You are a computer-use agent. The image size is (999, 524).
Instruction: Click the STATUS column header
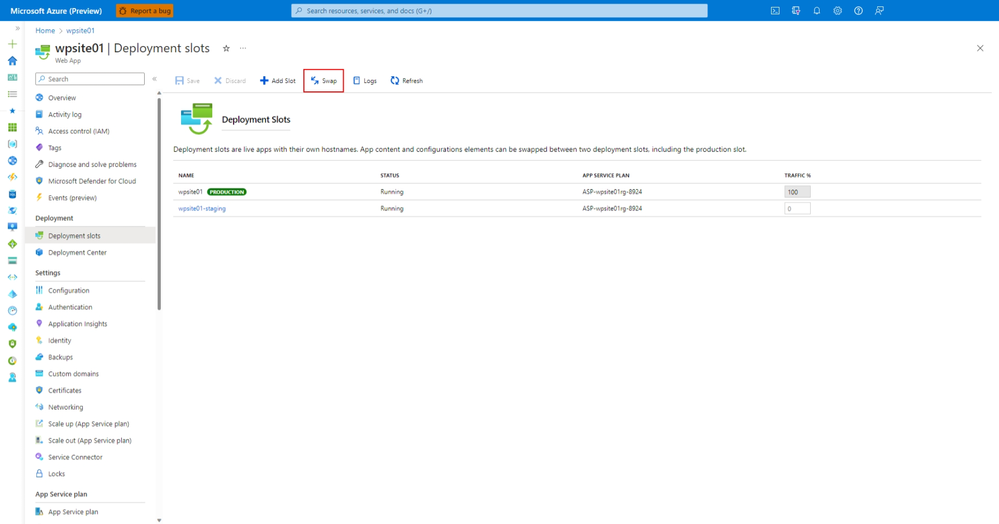click(390, 175)
